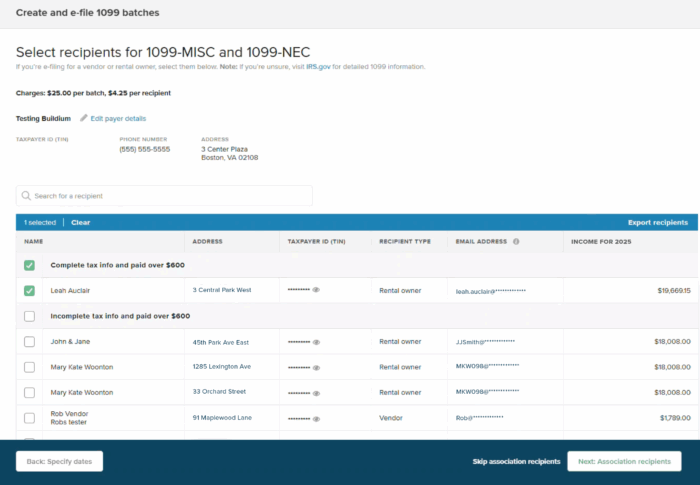Click the info icon next to Email Address header
This screenshot has height=485, width=700.
tap(516, 241)
